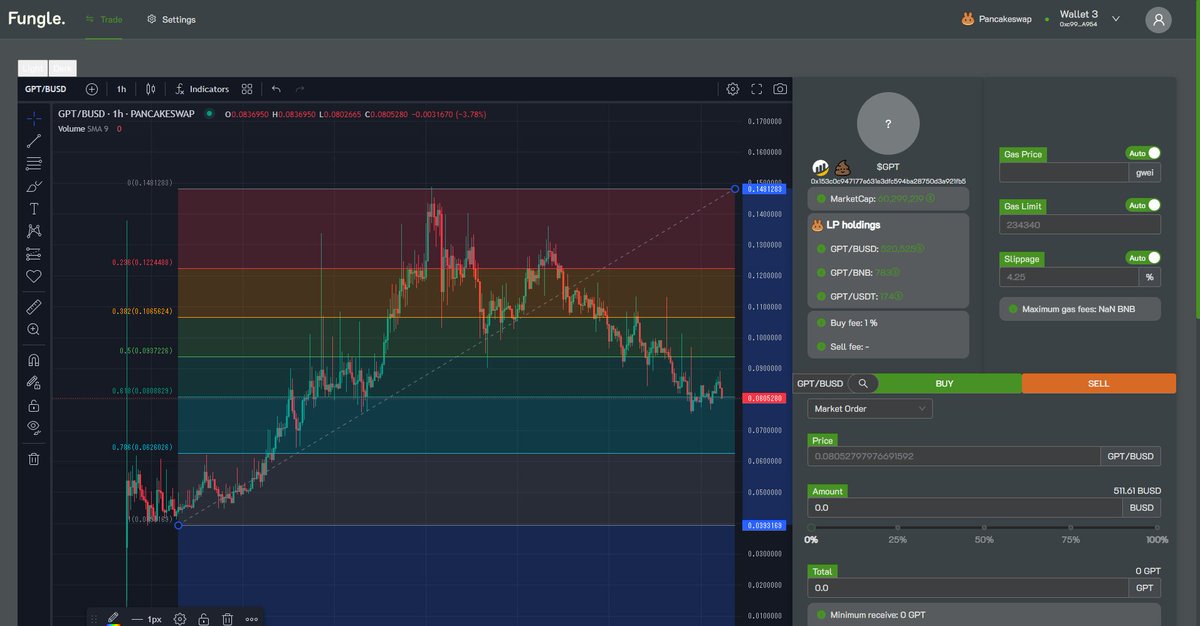The height and width of the screenshot is (626, 1200).
Task: Open the Fibonacci retracement tools group
Action: (34, 163)
